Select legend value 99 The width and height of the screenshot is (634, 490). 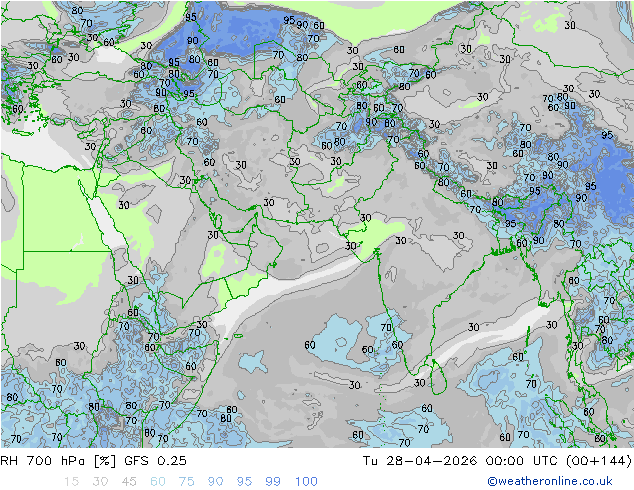tap(273, 481)
